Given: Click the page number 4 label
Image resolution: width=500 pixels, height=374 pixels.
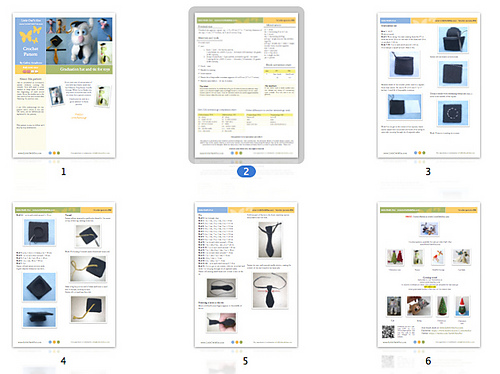Looking at the screenshot, I should pyautogui.click(x=63, y=361).
